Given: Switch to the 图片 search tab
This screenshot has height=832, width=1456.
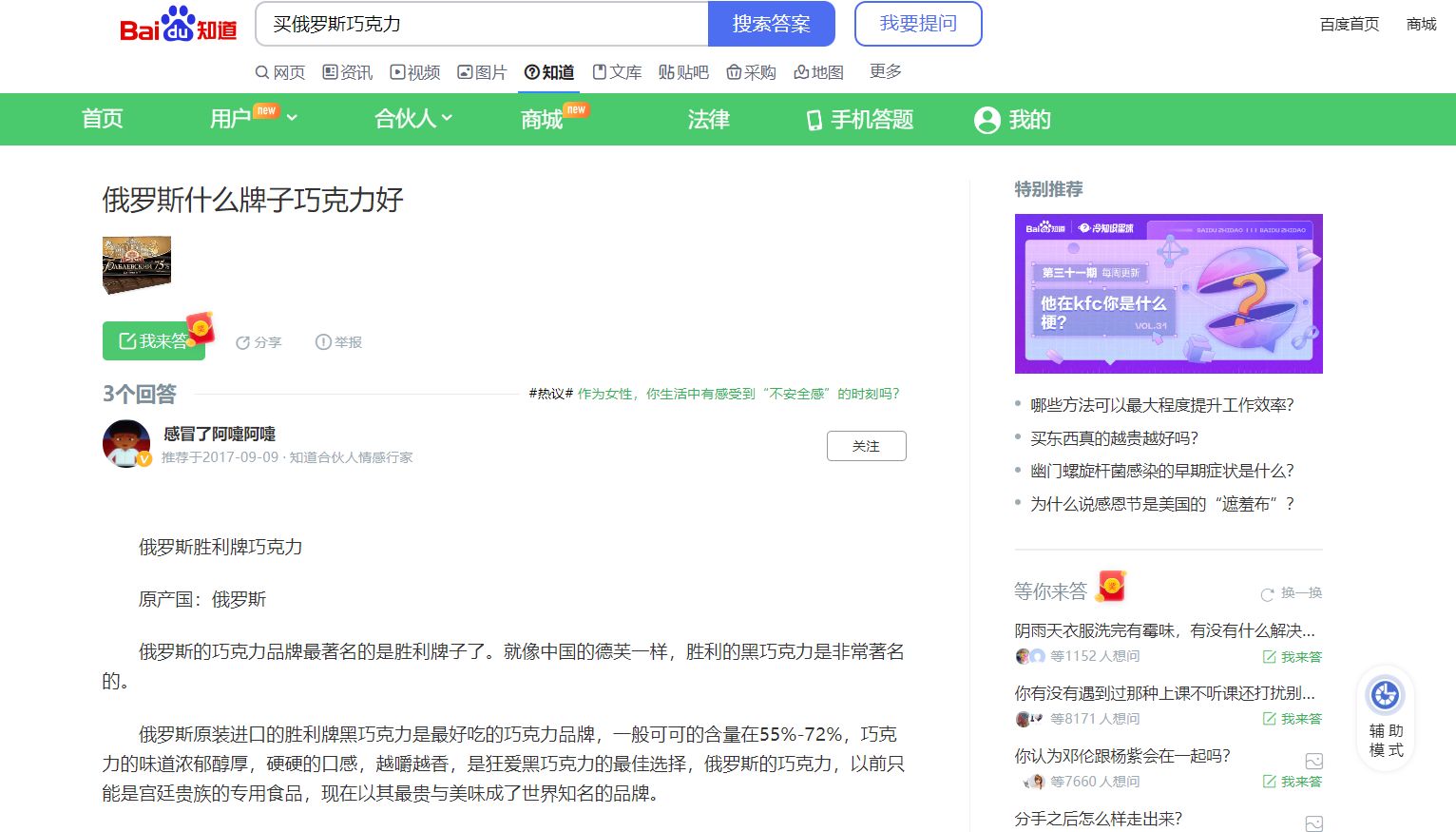Looking at the screenshot, I should point(482,72).
